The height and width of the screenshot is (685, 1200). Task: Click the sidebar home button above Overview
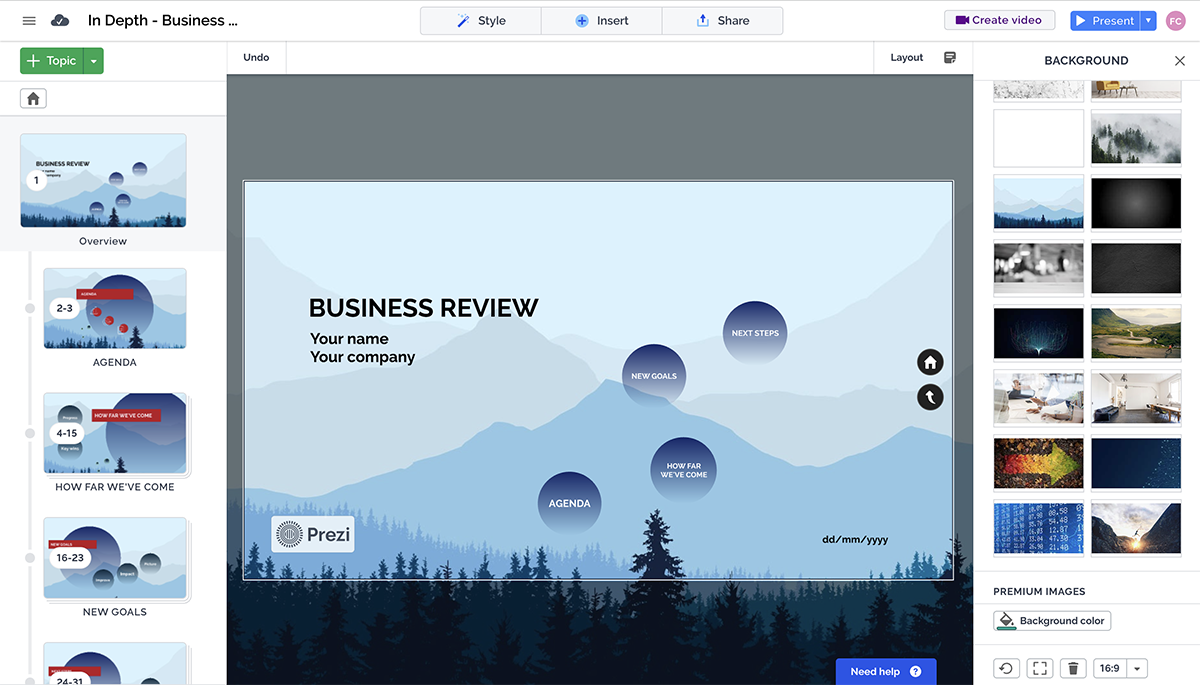(x=34, y=98)
